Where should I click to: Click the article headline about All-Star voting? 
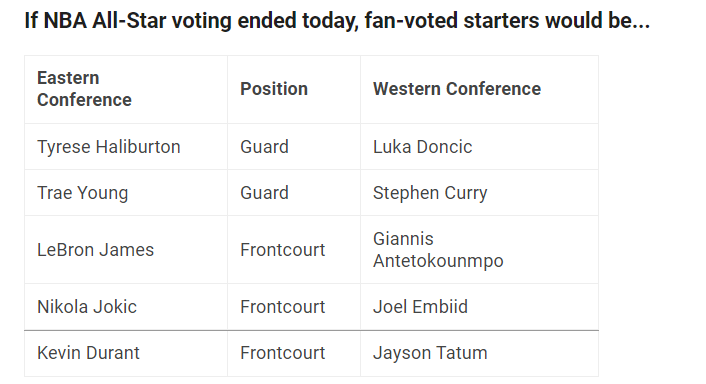point(337,21)
